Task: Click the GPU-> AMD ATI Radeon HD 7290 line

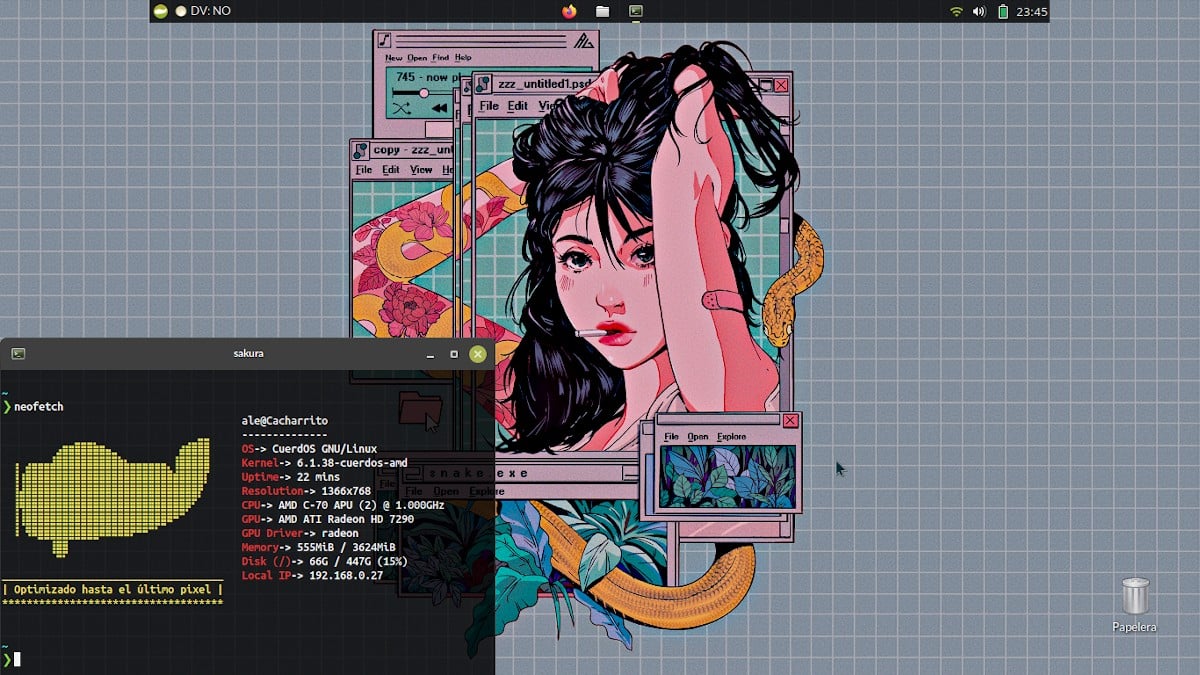Action: [x=328, y=519]
